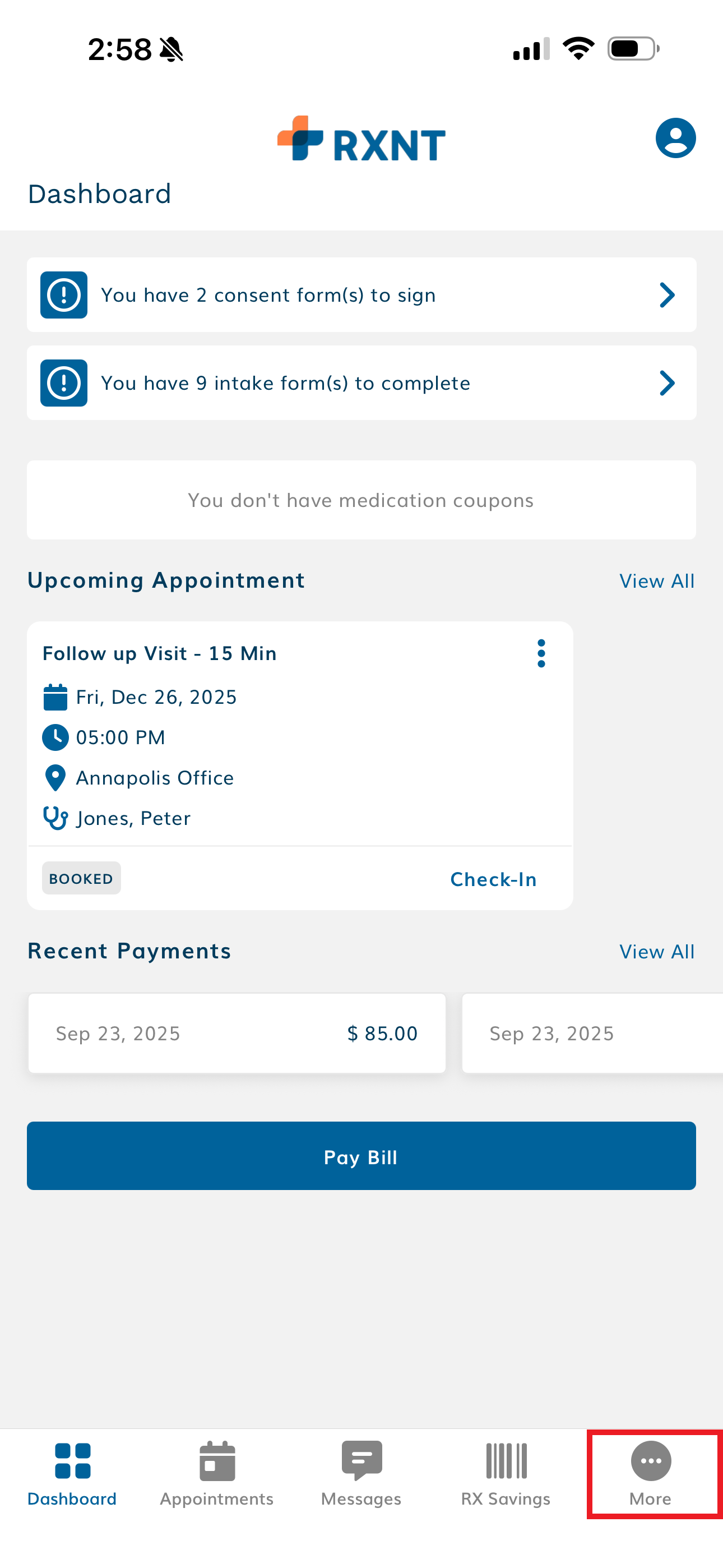Tap the consent forms alert icon
Screen dimensions: 723x1568
point(64,295)
